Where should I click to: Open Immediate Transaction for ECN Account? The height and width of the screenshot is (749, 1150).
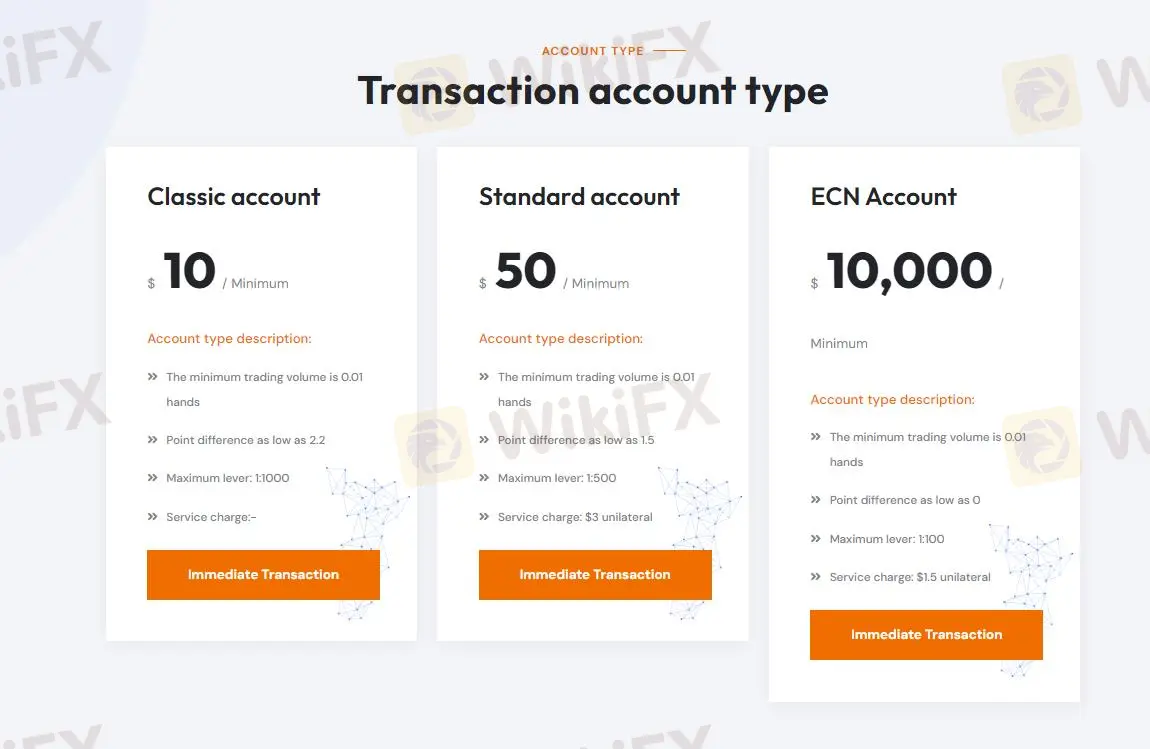coord(926,635)
